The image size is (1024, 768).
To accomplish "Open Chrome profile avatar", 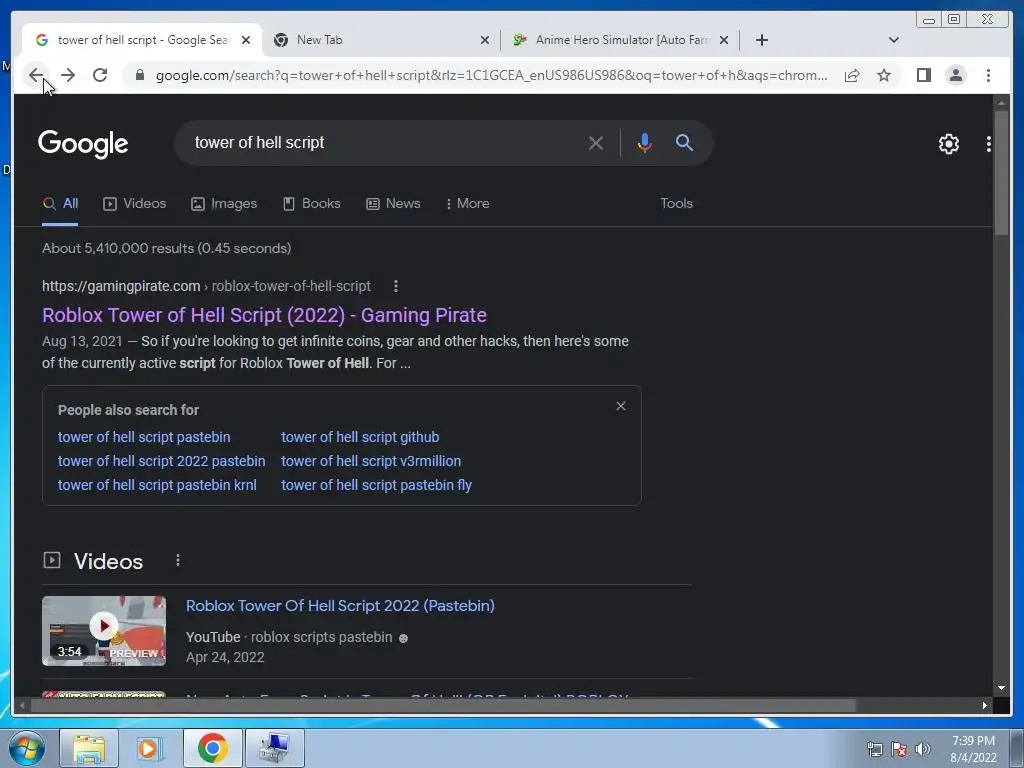I will 955,75.
